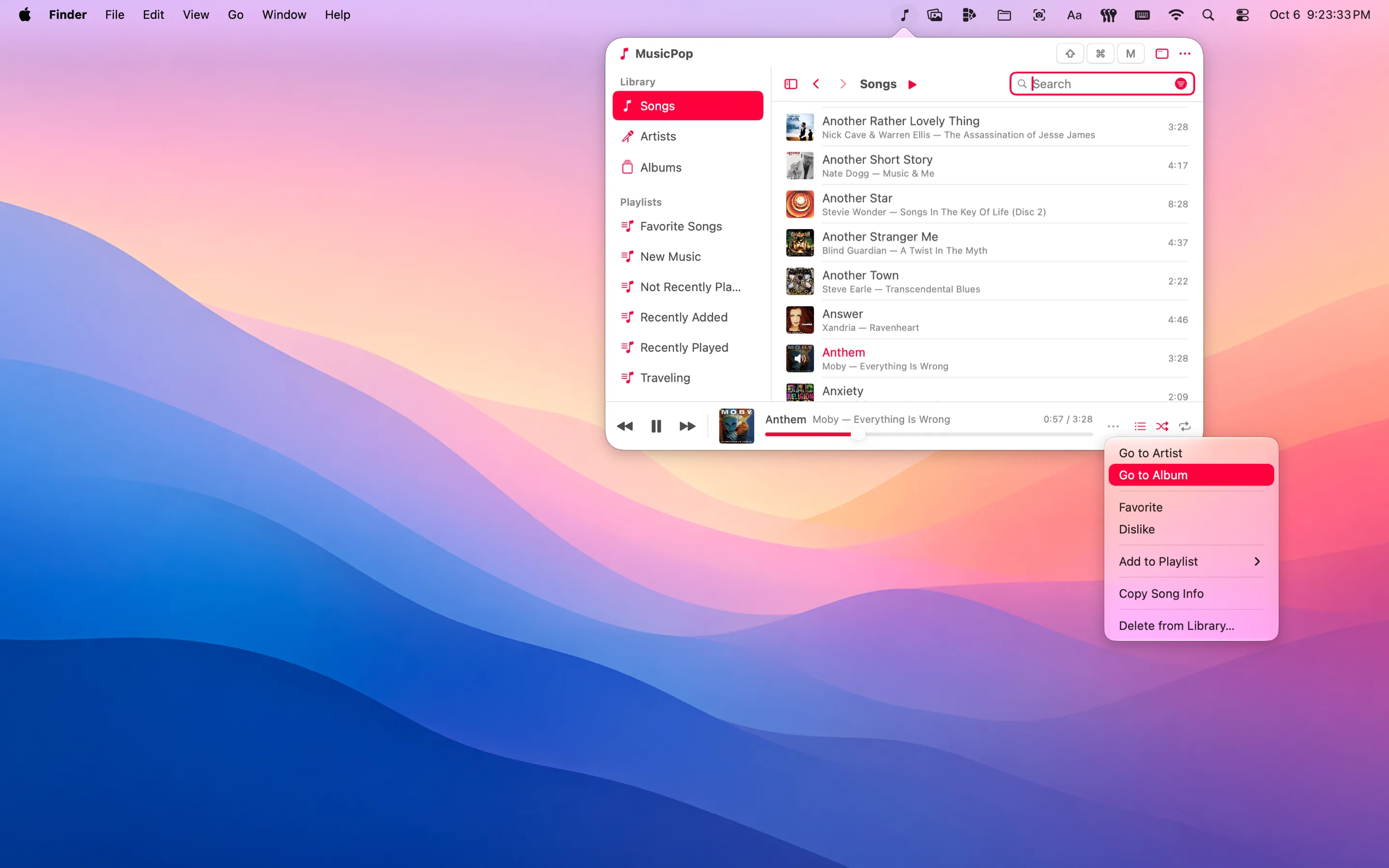
Task: Open Spotlight search in the menu bar
Action: (1208, 15)
